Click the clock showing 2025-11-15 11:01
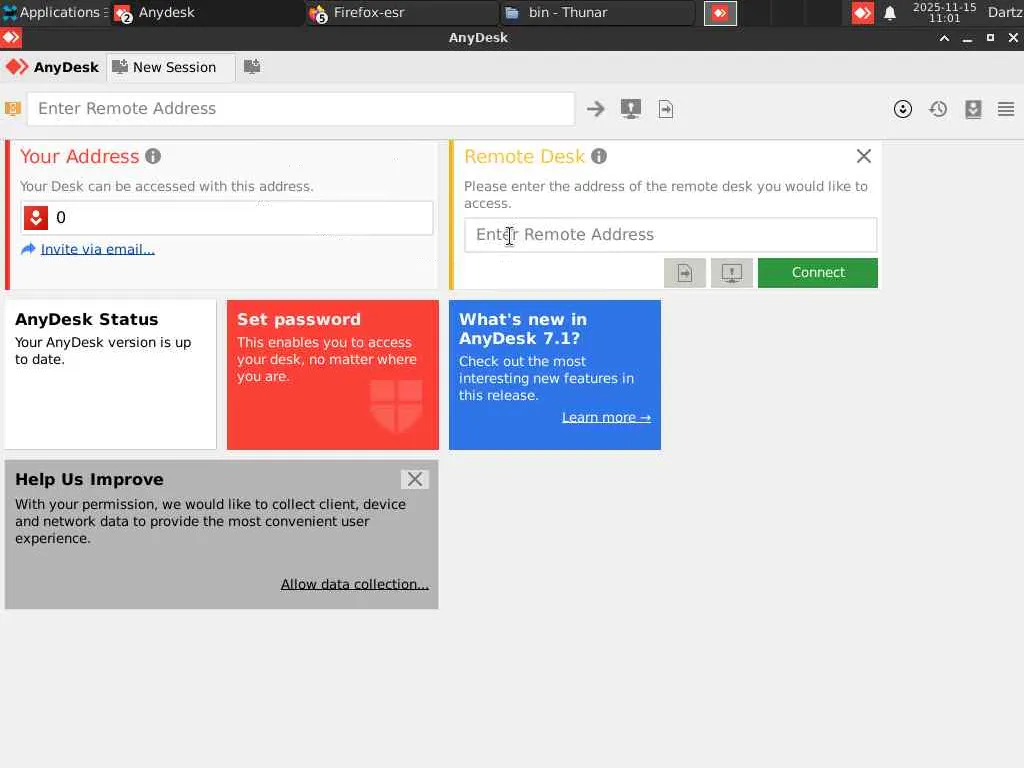This screenshot has height=768, width=1024. (x=944, y=12)
